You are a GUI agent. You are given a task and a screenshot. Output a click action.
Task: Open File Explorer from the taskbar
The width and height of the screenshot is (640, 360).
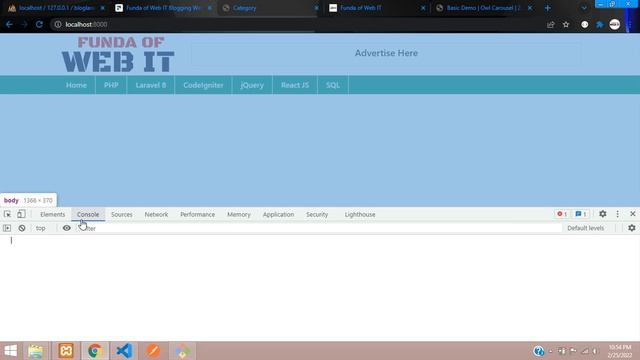[36, 351]
